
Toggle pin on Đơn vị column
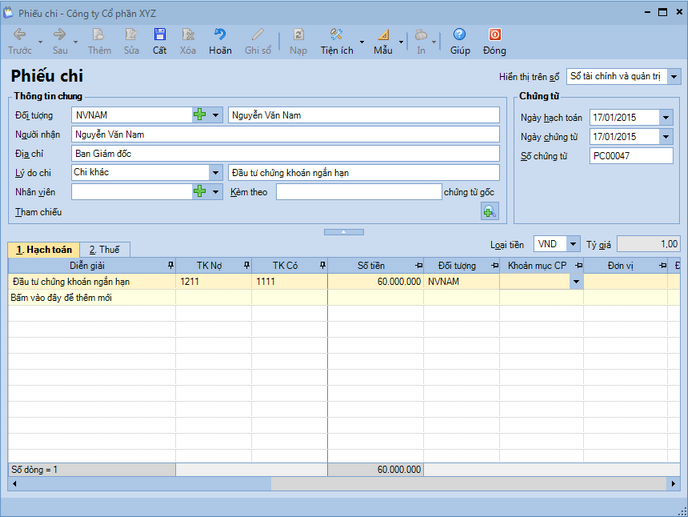click(x=663, y=266)
